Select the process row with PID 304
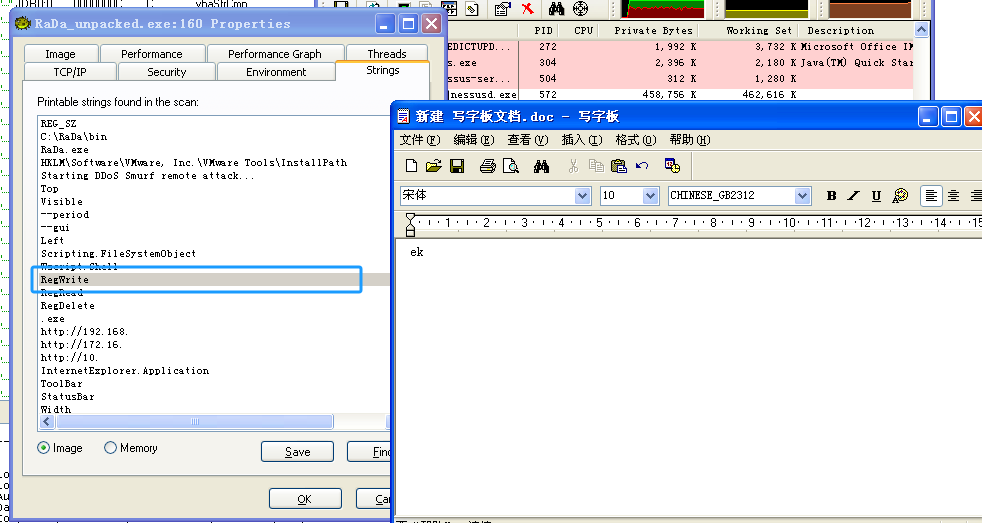 [x=680, y=63]
